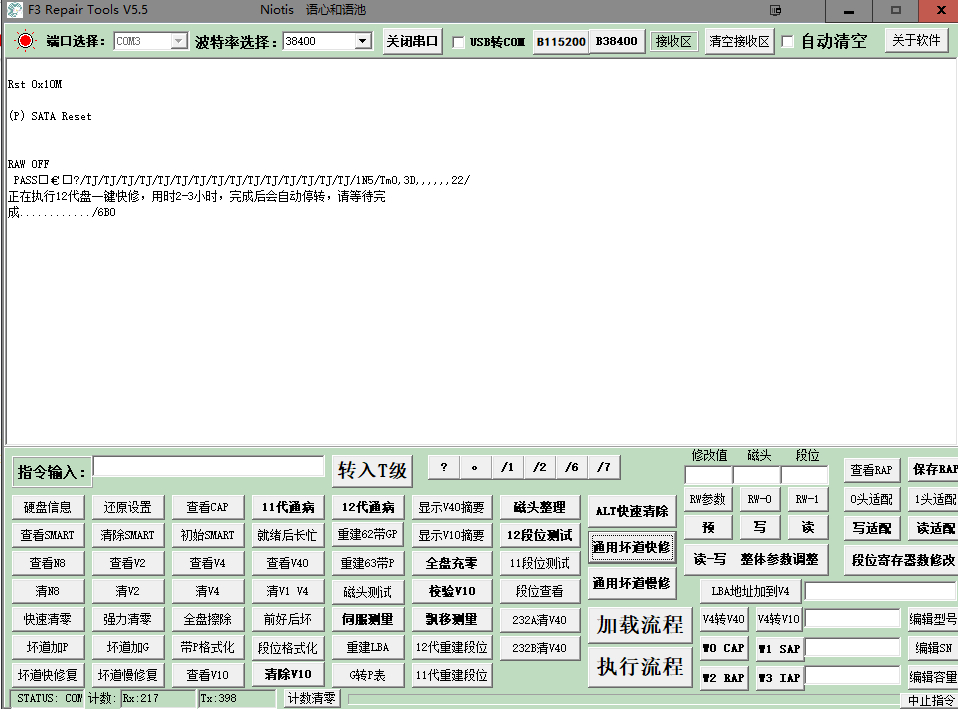Click the 指令输入 command input field
The image size is (958, 709).
208,466
